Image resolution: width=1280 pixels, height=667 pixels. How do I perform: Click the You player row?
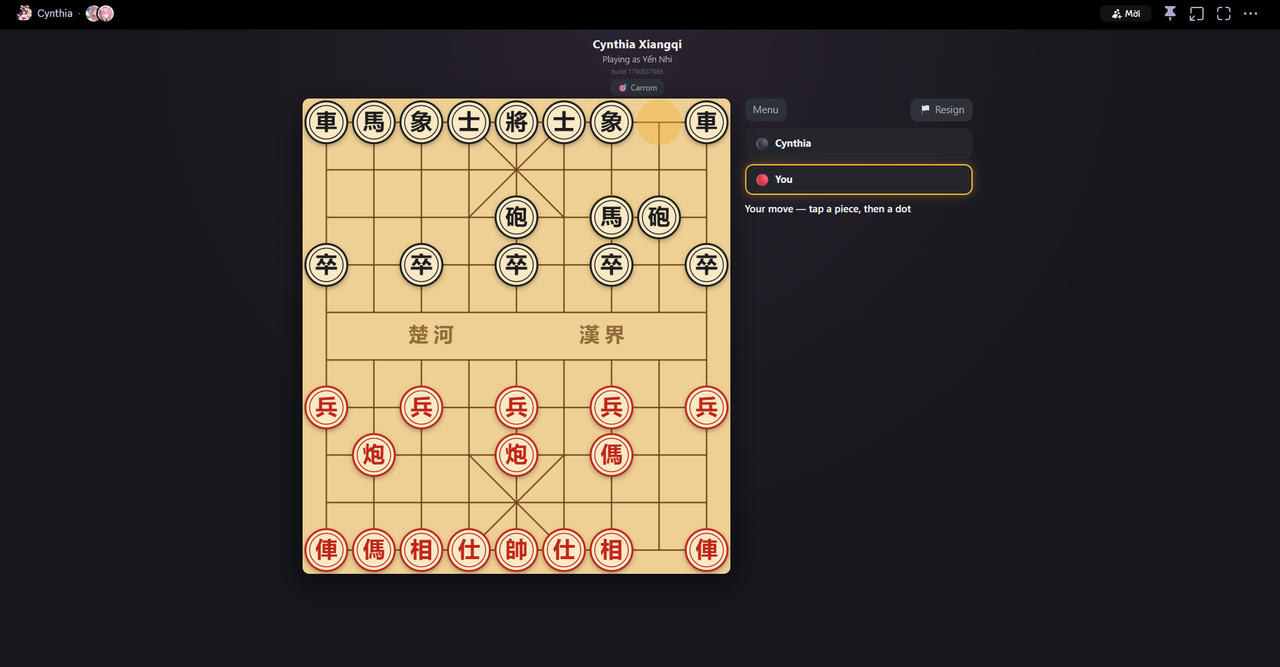pos(859,179)
